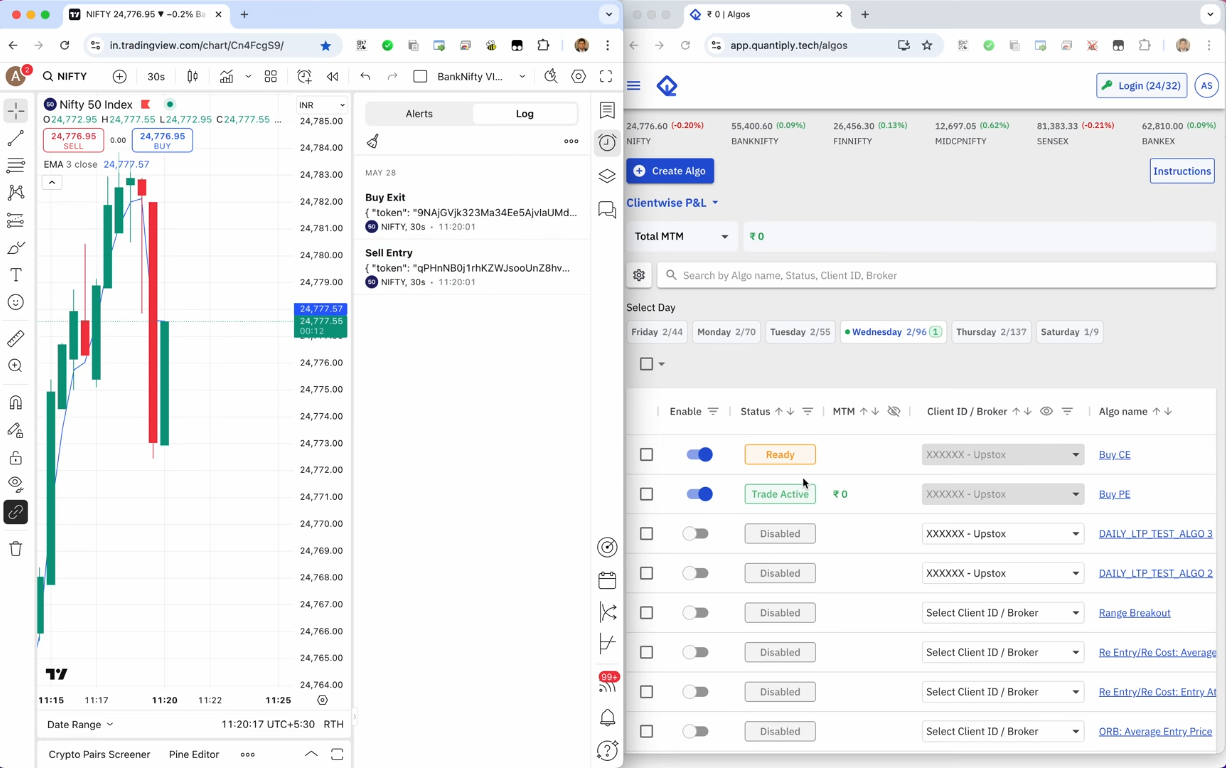Image resolution: width=1226 pixels, height=768 pixels.
Task: Toggle MTM column hidden eye icon
Action: click(894, 411)
